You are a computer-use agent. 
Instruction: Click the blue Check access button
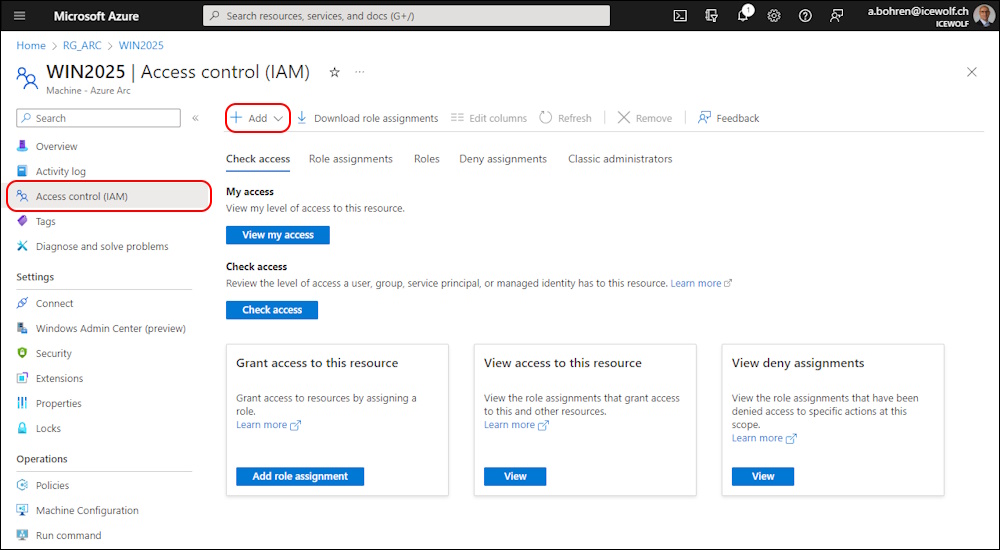pos(272,310)
